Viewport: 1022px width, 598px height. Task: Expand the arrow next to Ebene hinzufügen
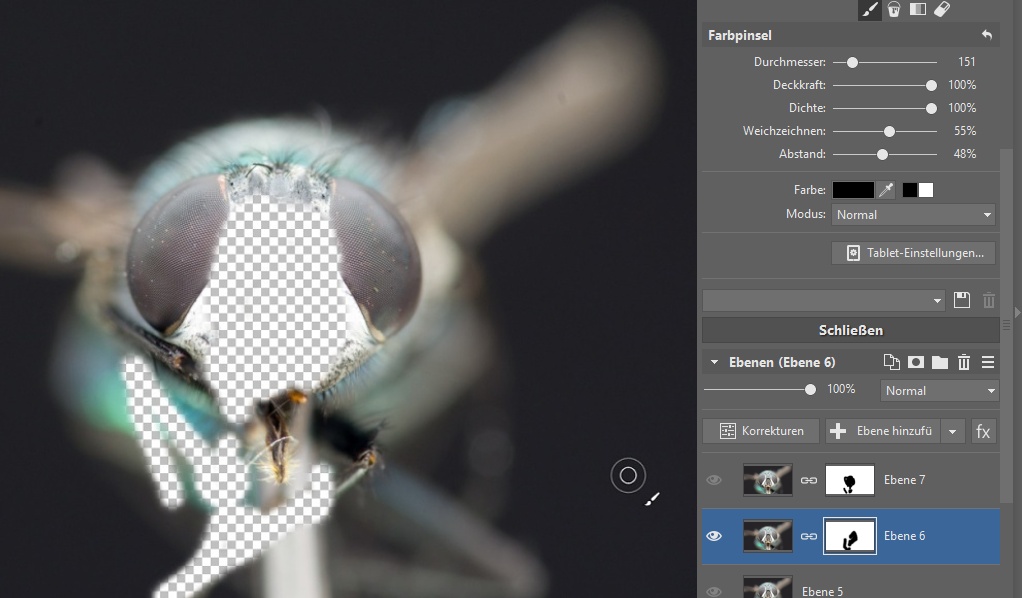952,431
